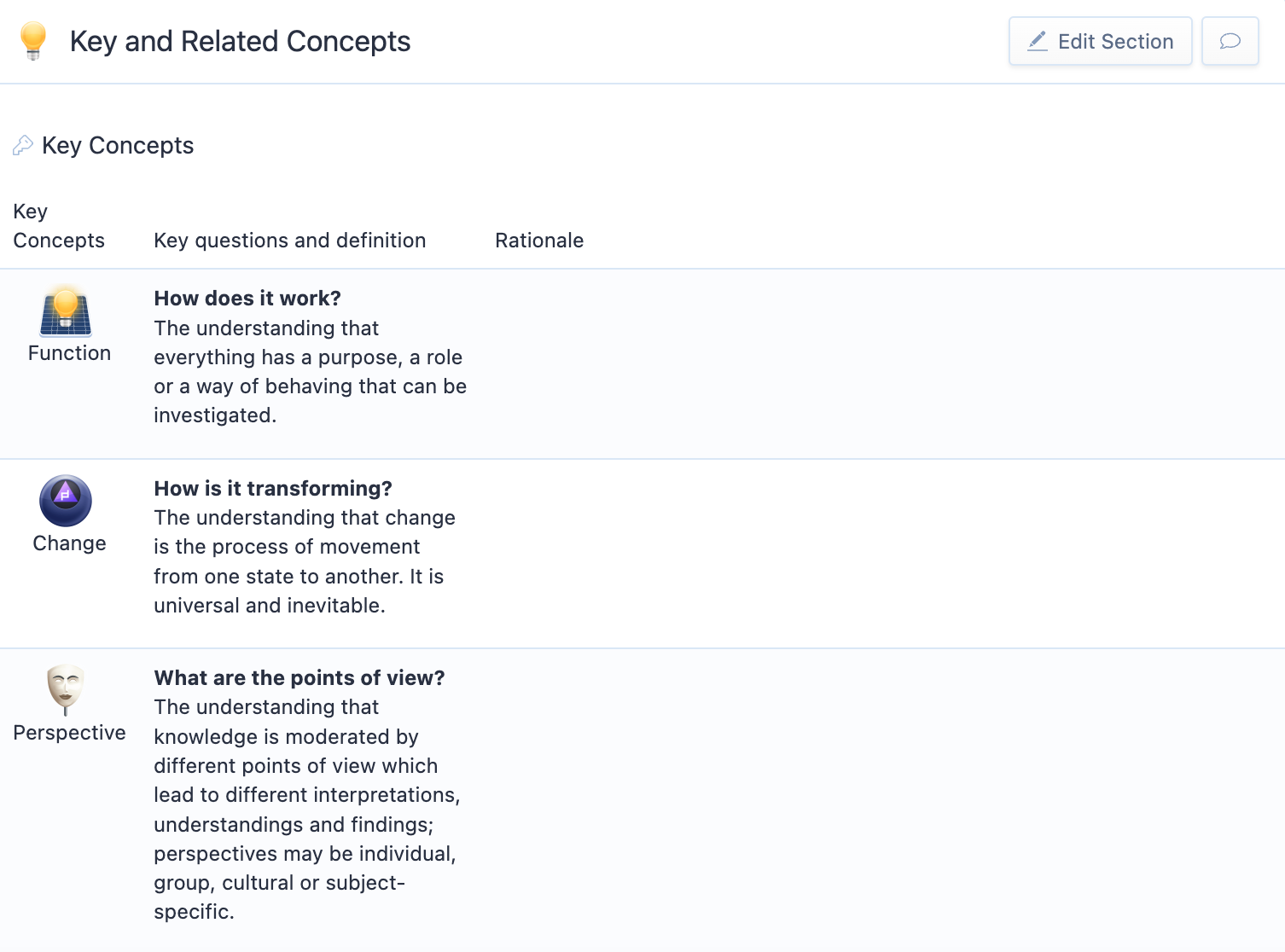Viewport: 1285px width, 952px height.
Task: Click the 'Key Concepts' subsection heading
Action: (118, 146)
